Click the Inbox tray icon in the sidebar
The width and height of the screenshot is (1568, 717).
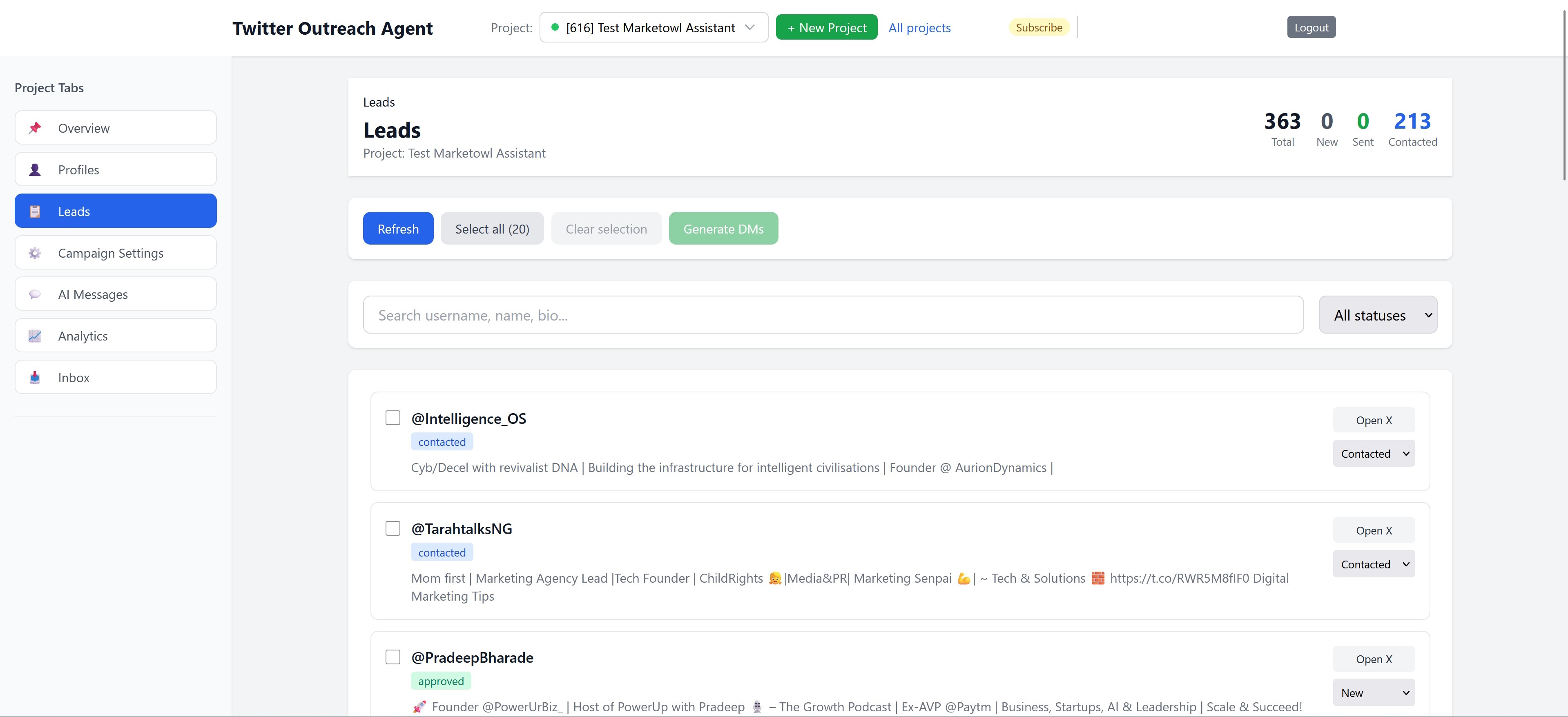click(35, 377)
